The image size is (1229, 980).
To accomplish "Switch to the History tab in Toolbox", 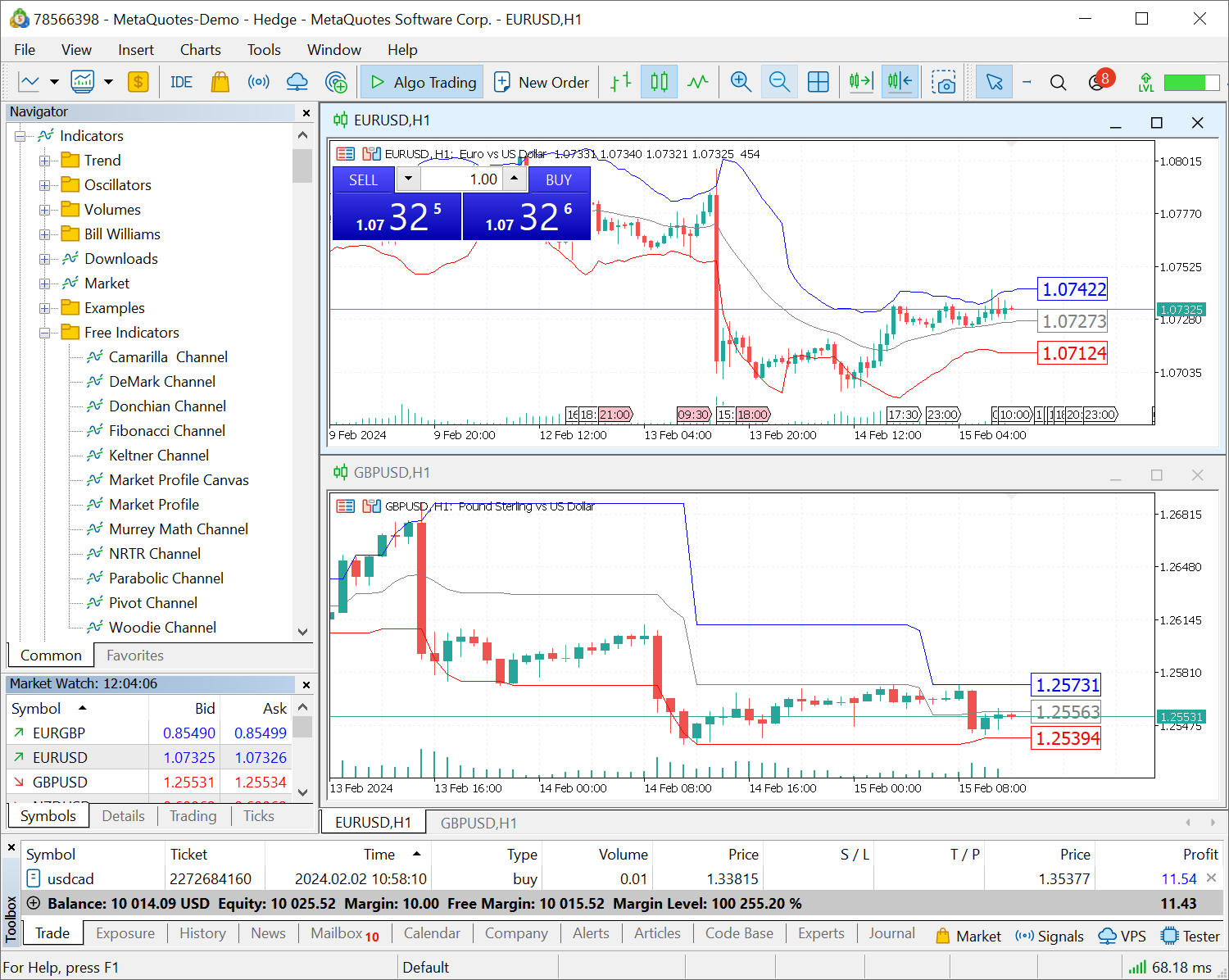I will [x=202, y=933].
